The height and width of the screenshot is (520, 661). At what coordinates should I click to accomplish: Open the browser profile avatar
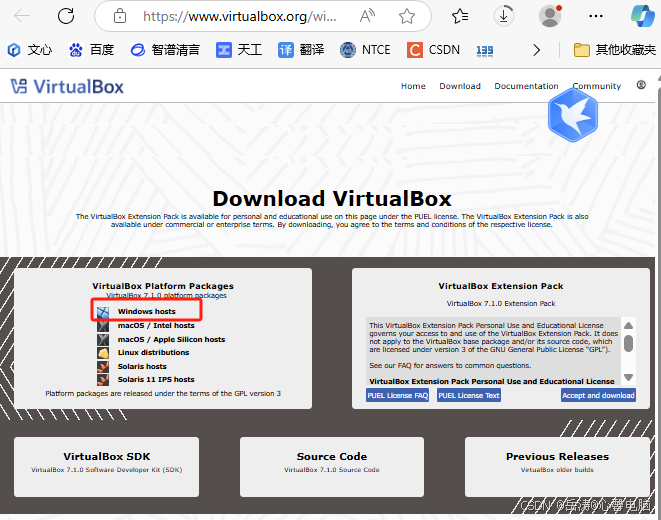coord(550,16)
